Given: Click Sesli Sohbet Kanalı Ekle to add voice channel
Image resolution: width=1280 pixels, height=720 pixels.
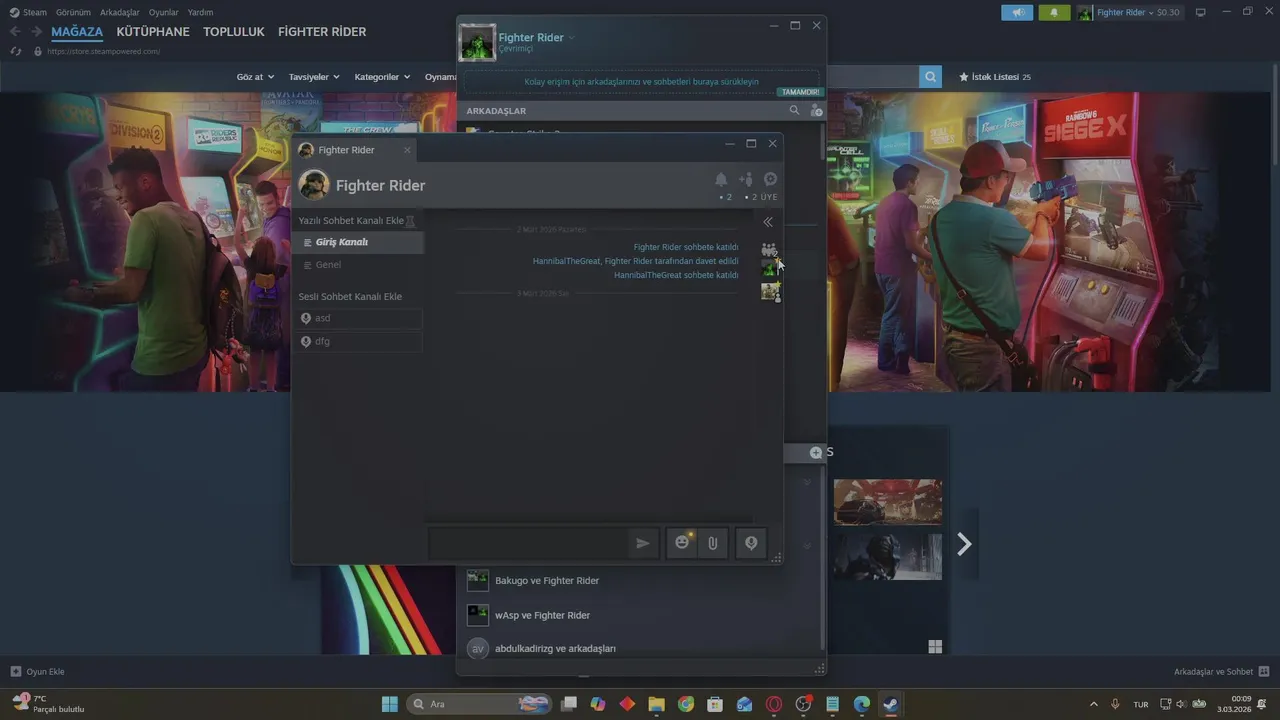Looking at the screenshot, I should [x=350, y=297].
